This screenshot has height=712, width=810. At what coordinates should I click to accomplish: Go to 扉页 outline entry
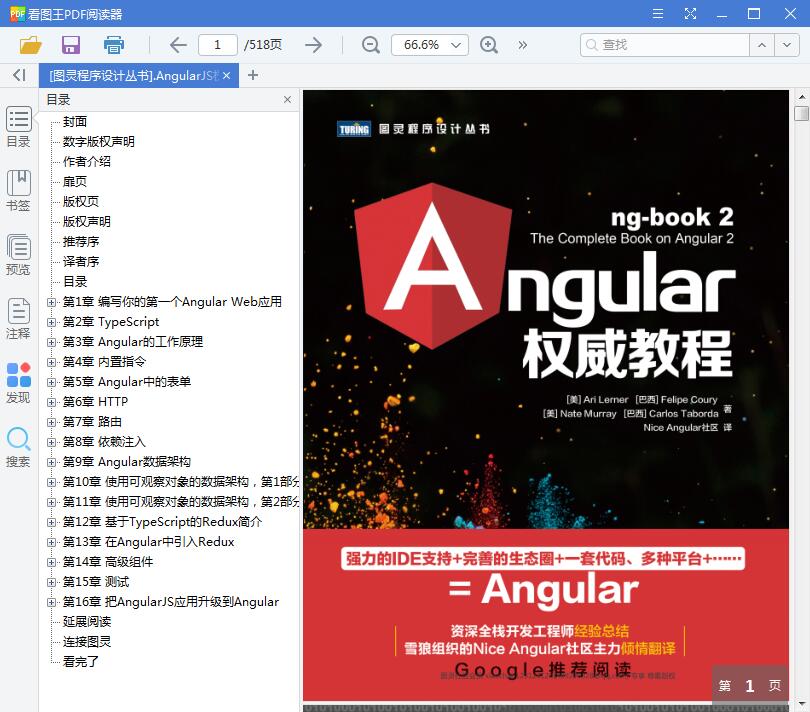tap(75, 181)
